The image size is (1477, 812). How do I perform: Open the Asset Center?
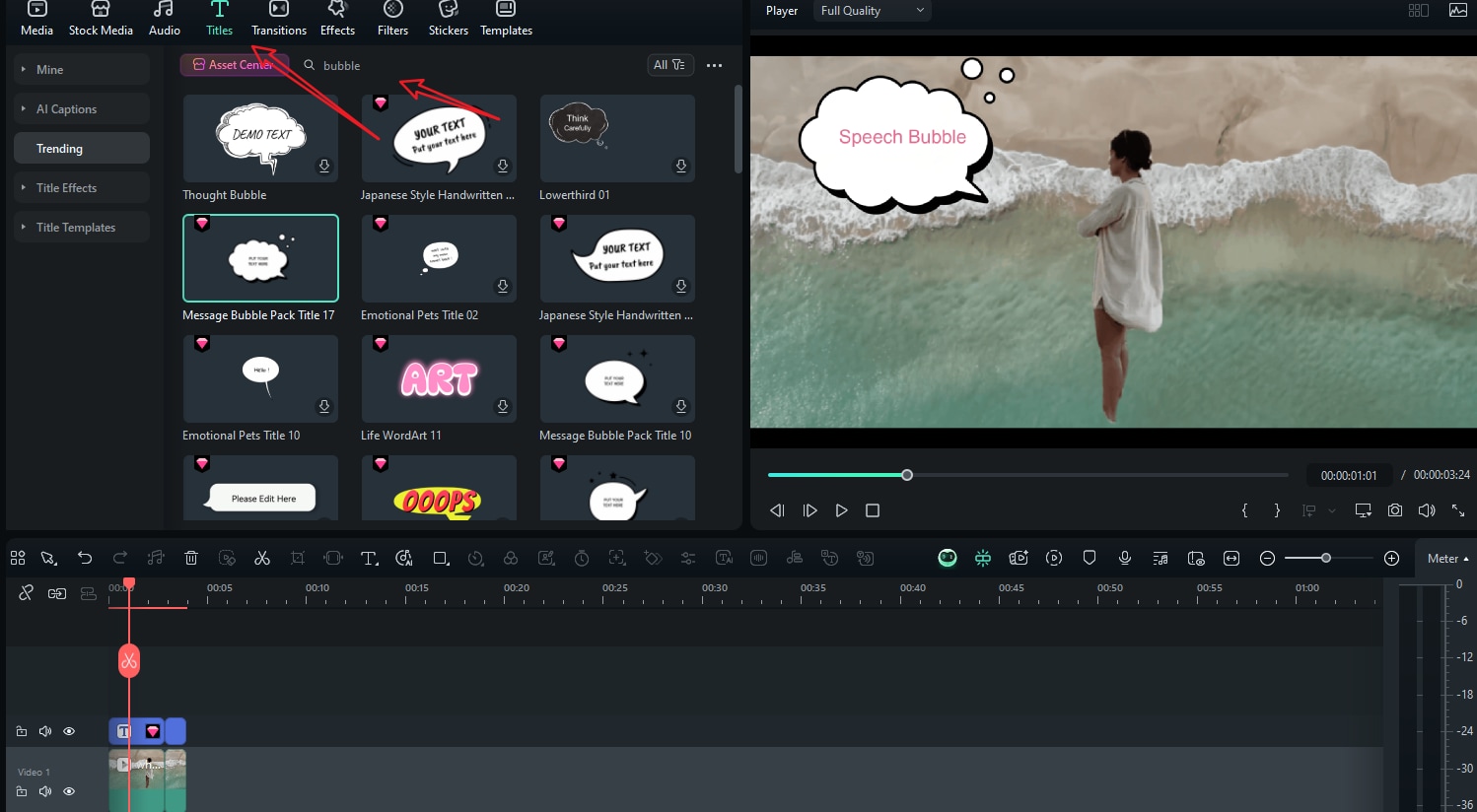coord(233,65)
